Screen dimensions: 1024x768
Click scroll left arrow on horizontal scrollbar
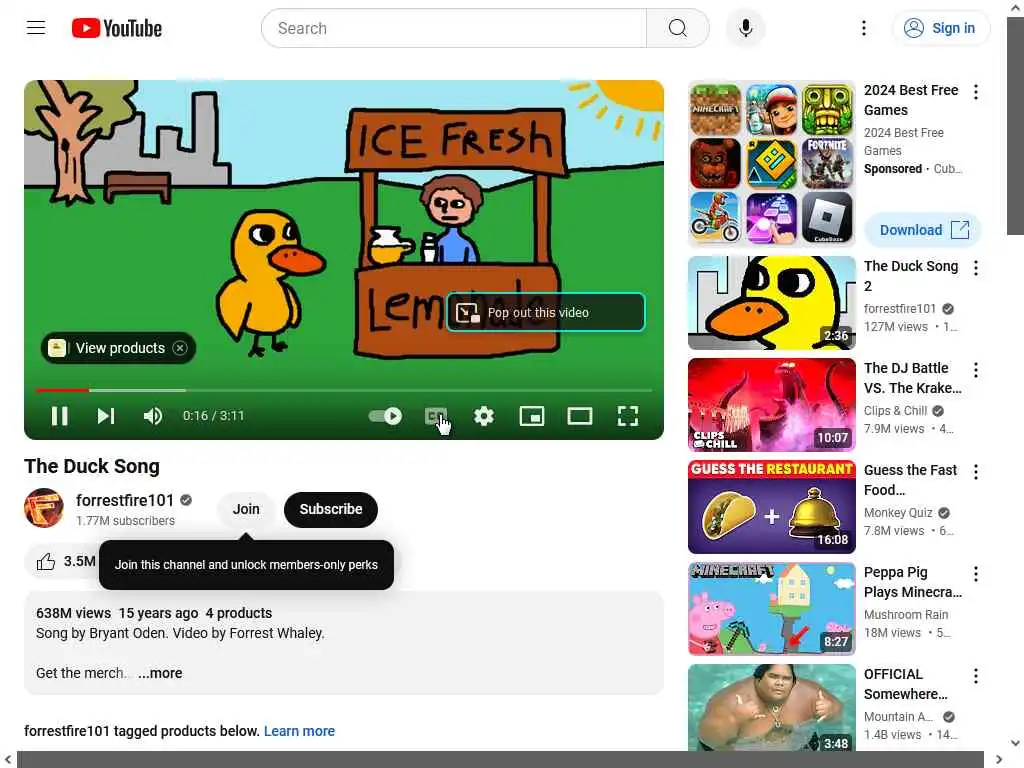pos(8,760)
